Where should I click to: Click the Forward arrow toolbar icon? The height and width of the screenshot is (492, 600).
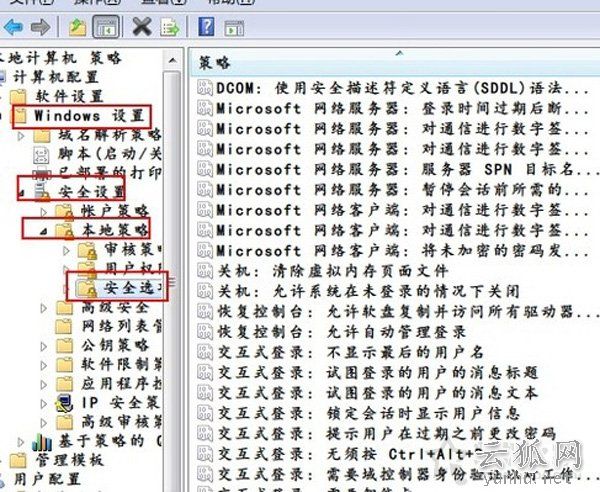41,27
